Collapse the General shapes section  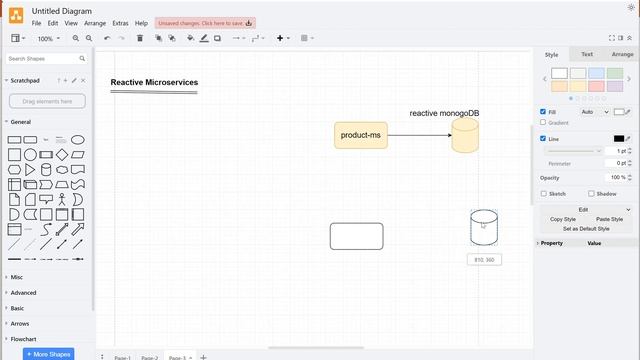[20, 122]
